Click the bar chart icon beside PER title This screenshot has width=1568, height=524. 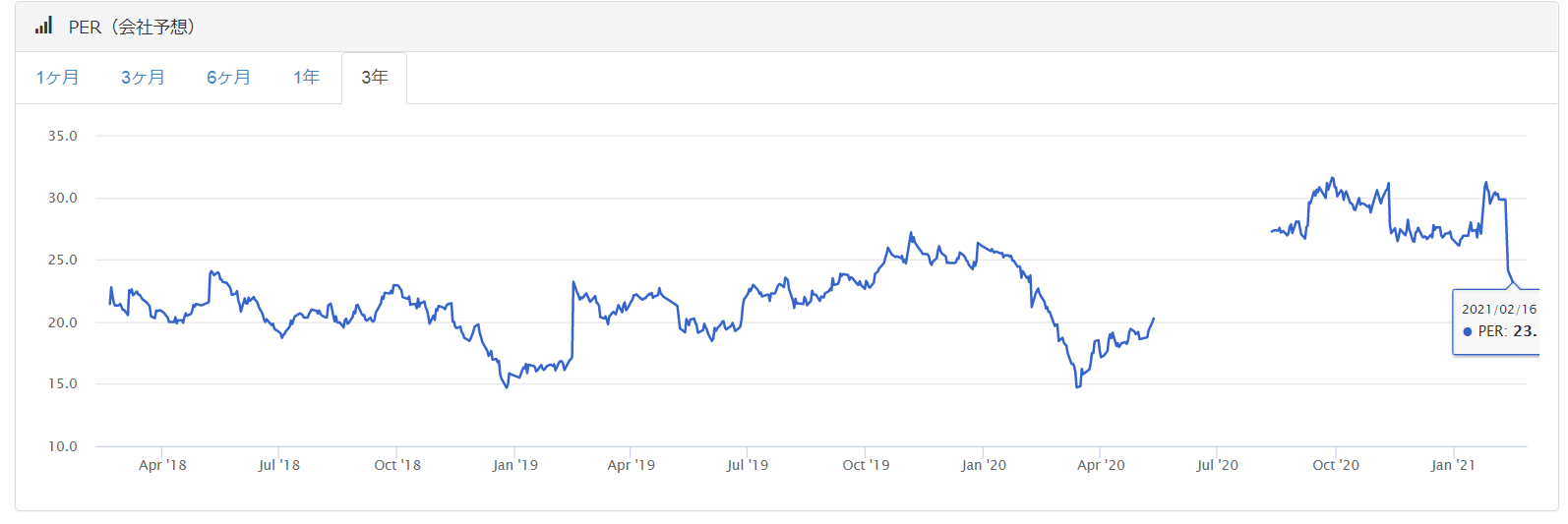tap(43, 27)
